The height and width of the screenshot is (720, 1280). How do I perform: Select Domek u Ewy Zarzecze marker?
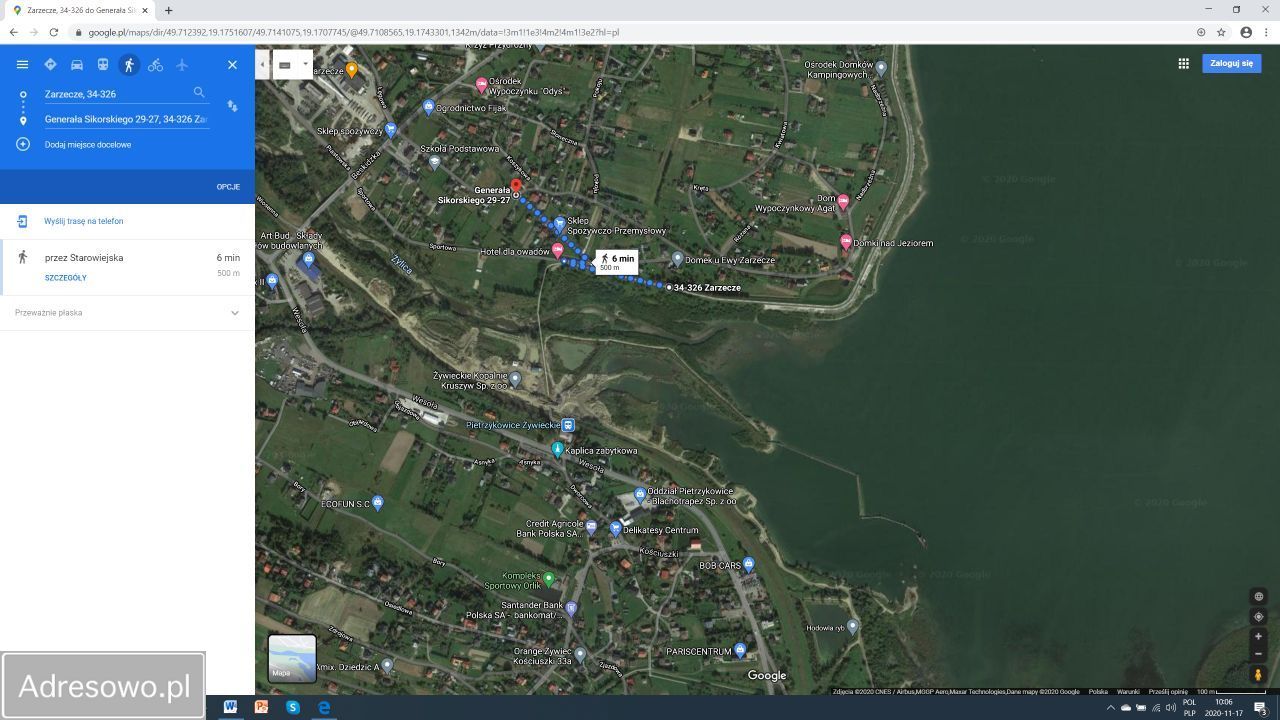click(677, 259)
